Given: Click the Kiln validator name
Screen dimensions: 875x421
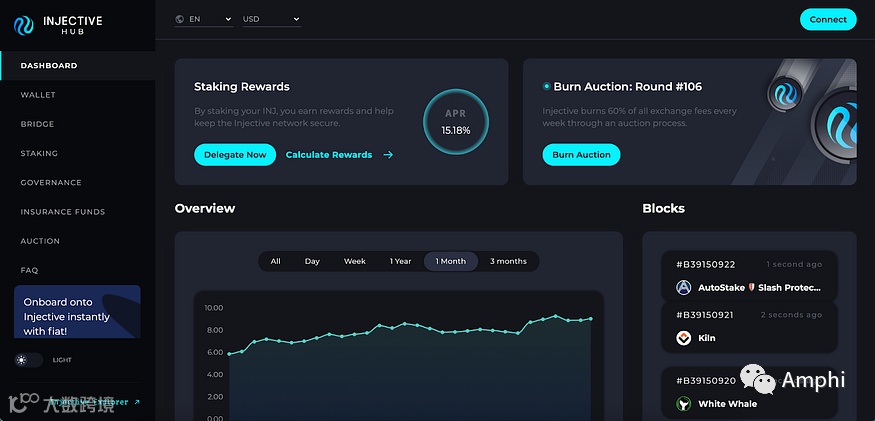Looking at the screenshot, I should (x=706, y=338).
